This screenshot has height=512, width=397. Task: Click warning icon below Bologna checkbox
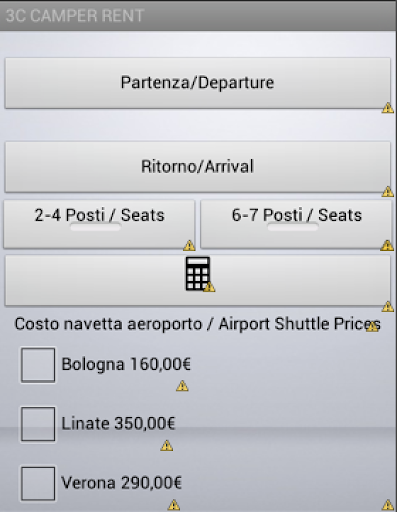tap(182, 386)
